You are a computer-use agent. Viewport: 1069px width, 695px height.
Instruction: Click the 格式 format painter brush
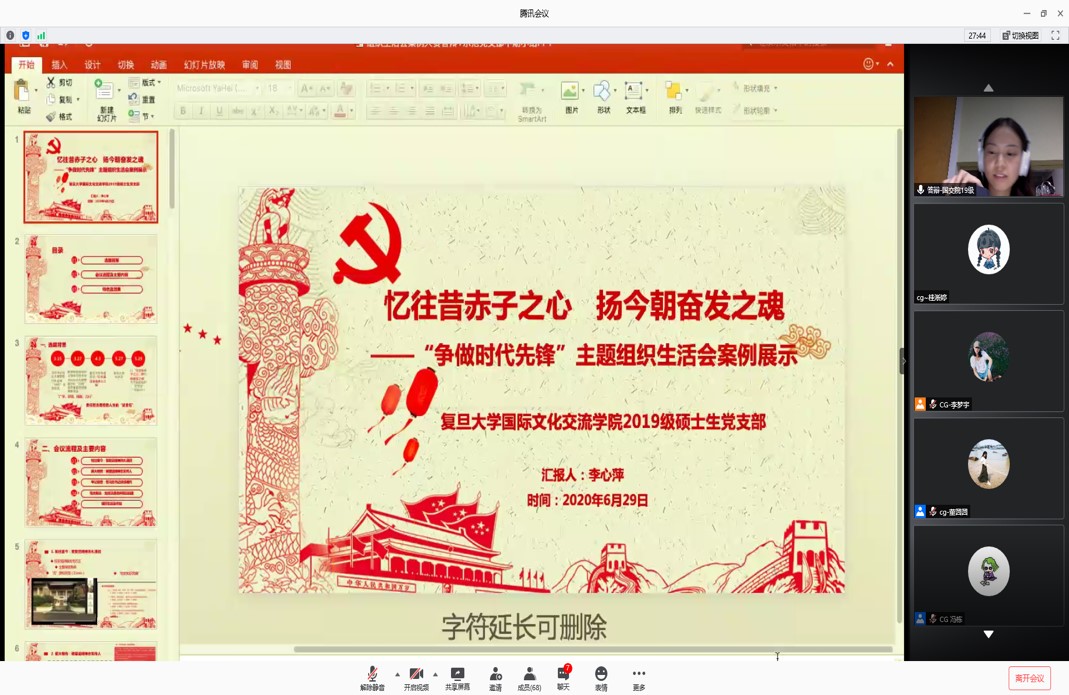(x=50, y=117)
